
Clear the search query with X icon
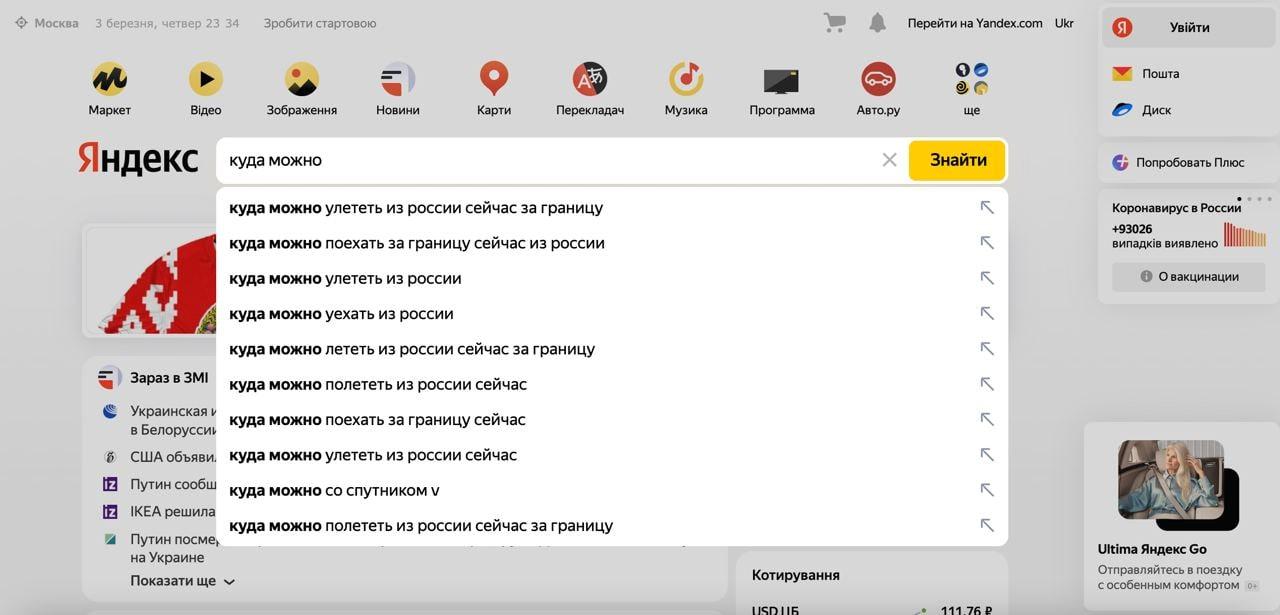(x=889, y=160)
